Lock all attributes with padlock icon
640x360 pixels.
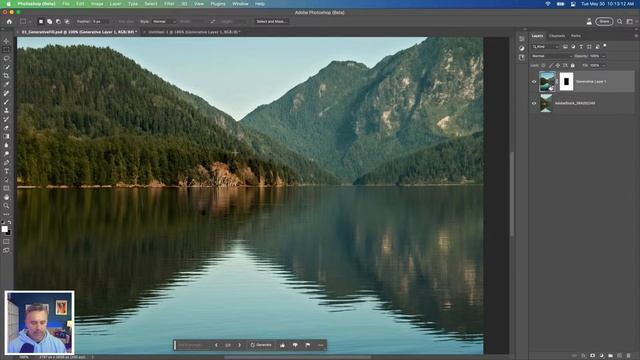(x=573, y=65)
